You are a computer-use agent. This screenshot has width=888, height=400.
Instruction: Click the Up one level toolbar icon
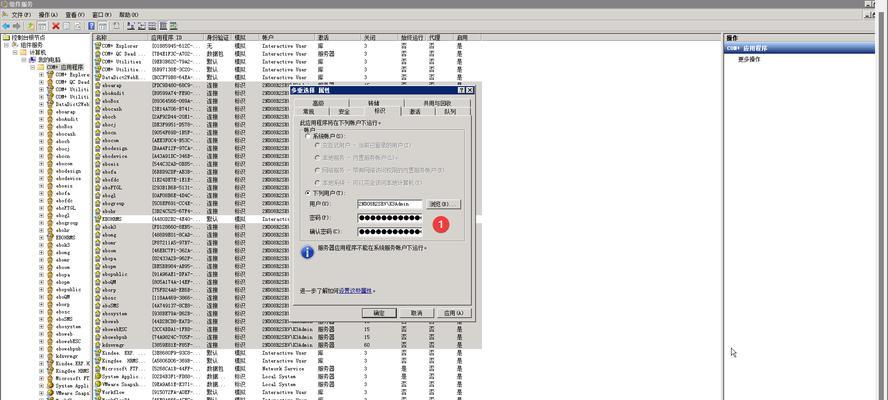31,25
